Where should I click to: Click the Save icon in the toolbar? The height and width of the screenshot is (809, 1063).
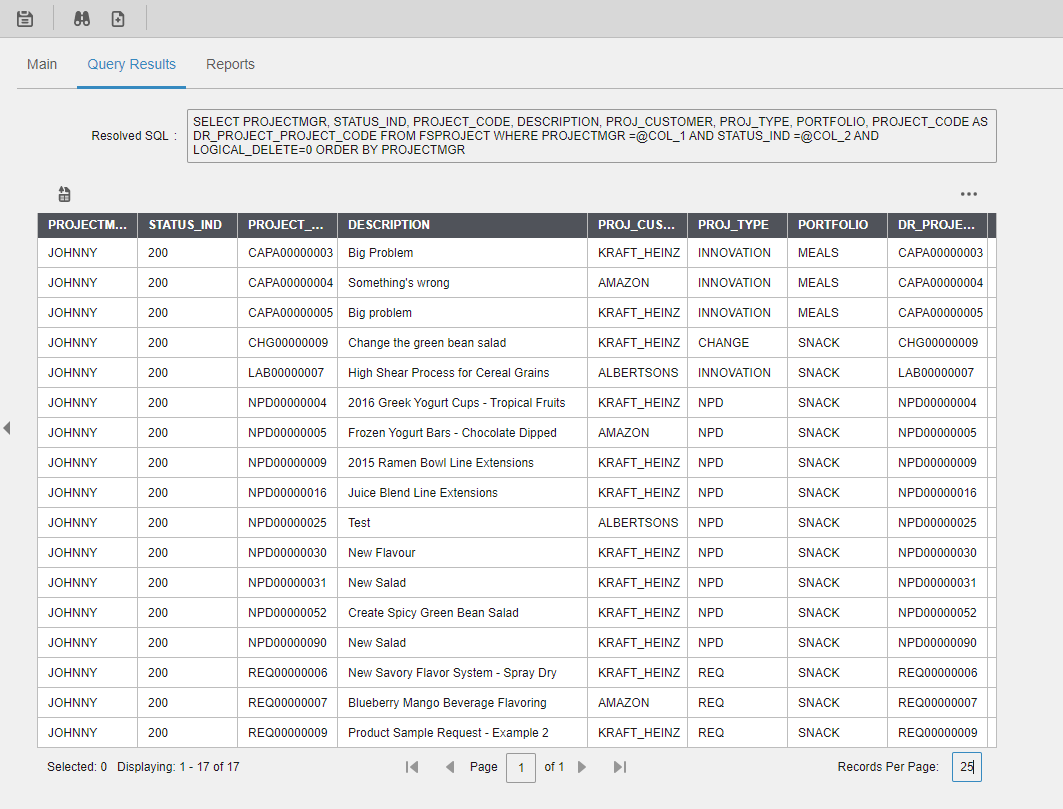click(24, 17)
